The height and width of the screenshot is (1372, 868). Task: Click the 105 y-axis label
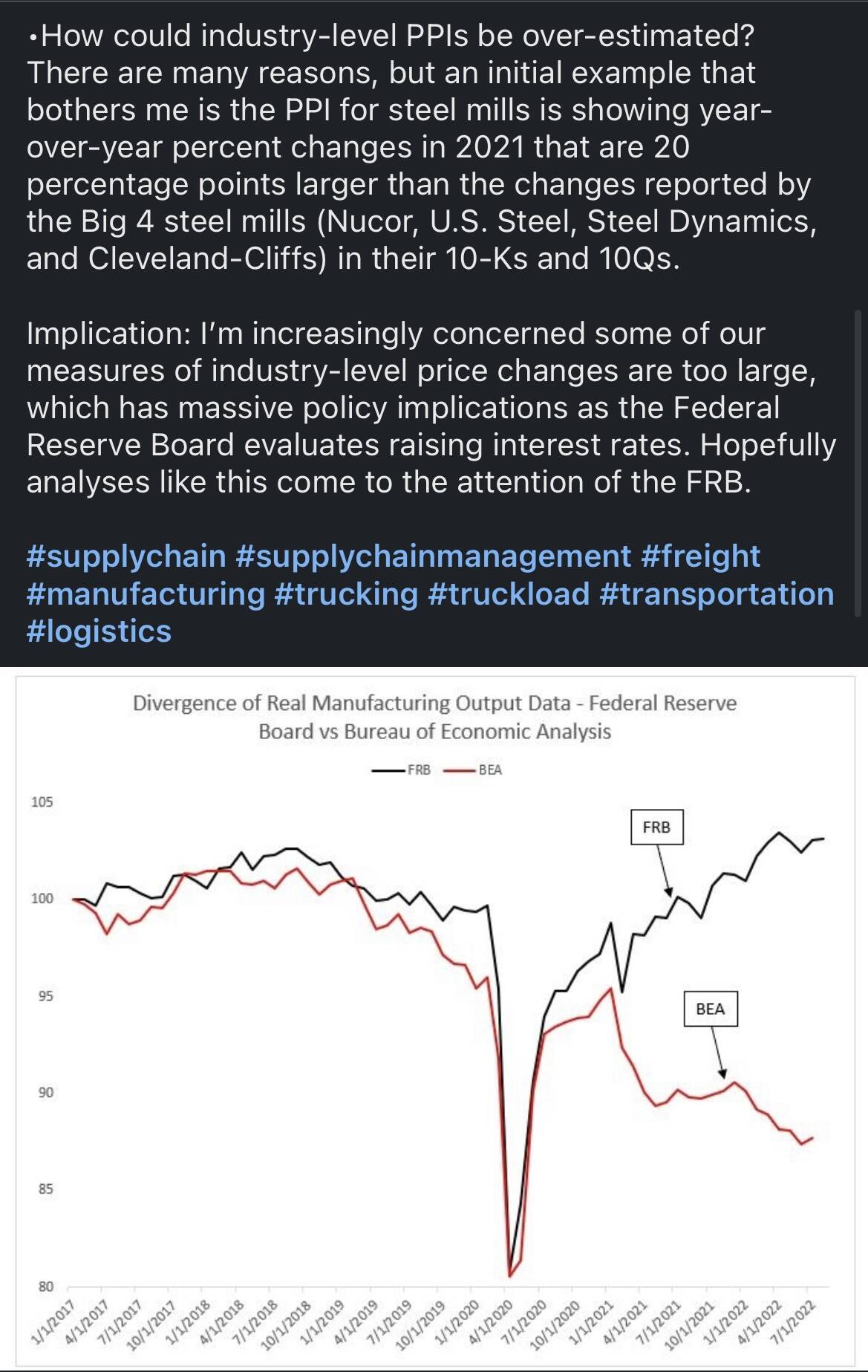[x=42, y=802]
